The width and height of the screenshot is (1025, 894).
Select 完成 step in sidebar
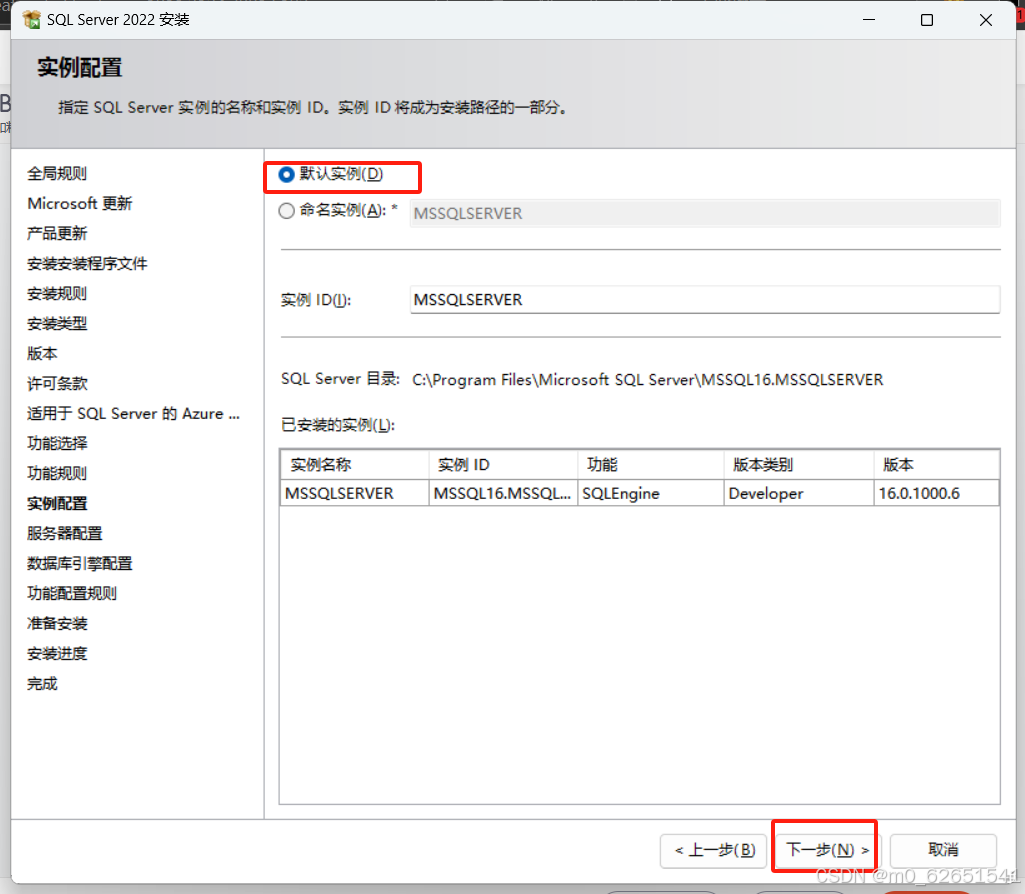pyautogui.click(x=42, y=684)
